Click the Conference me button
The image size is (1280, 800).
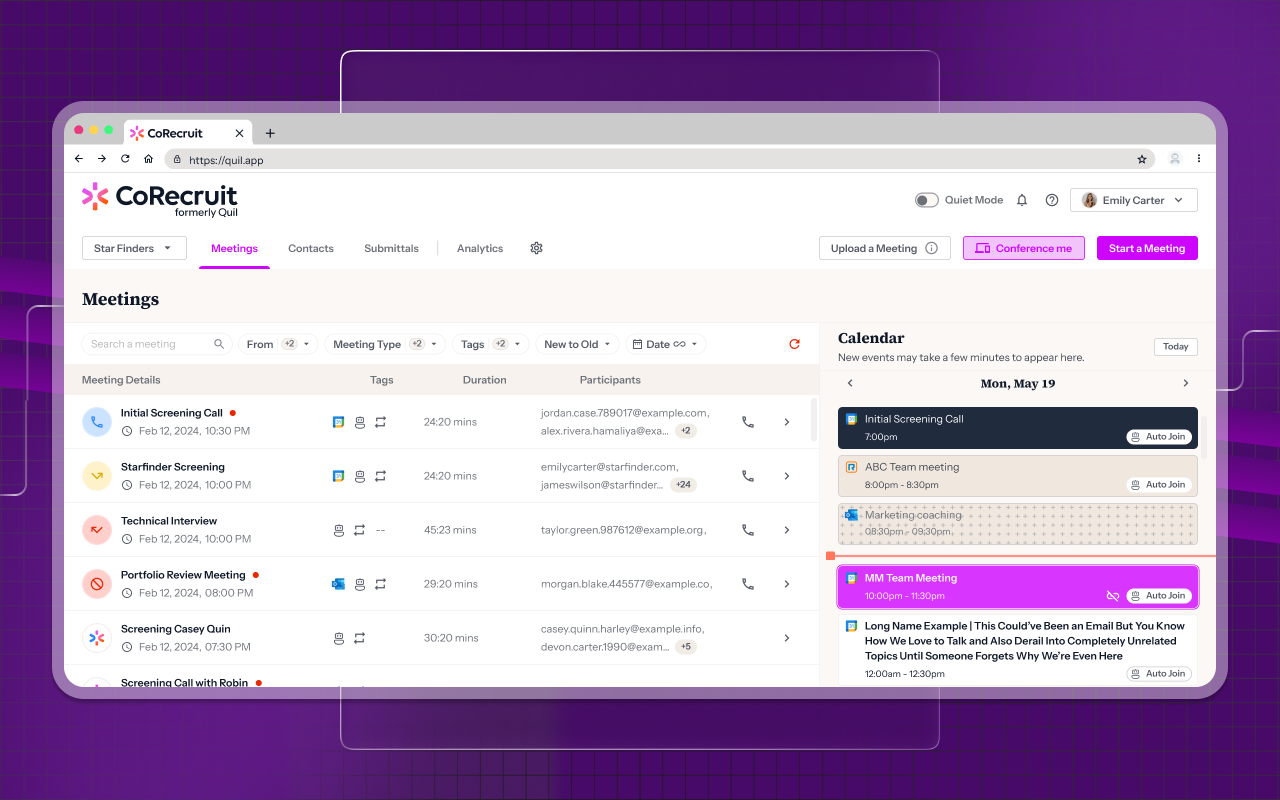(1024, 248)
